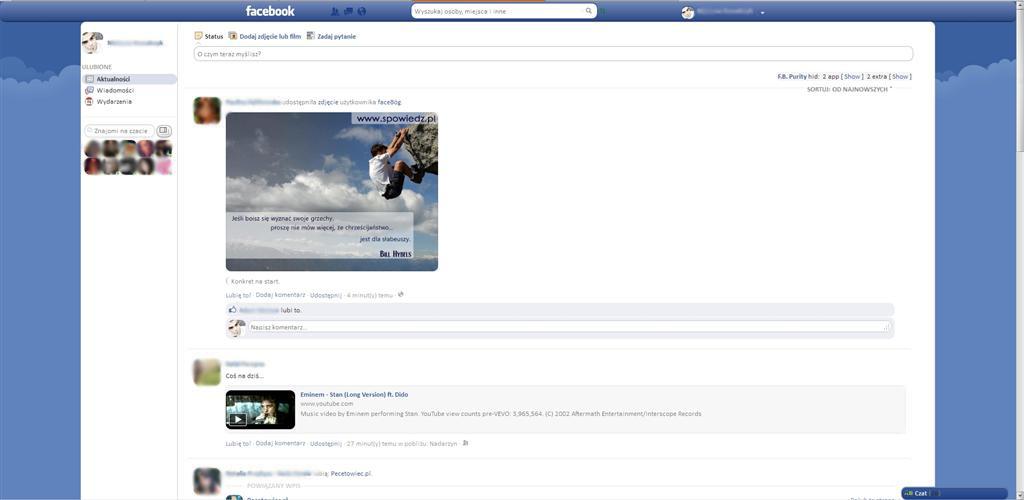Open the notifications globe icon
The image size is (1024, 500).
[x=362, y=11]
